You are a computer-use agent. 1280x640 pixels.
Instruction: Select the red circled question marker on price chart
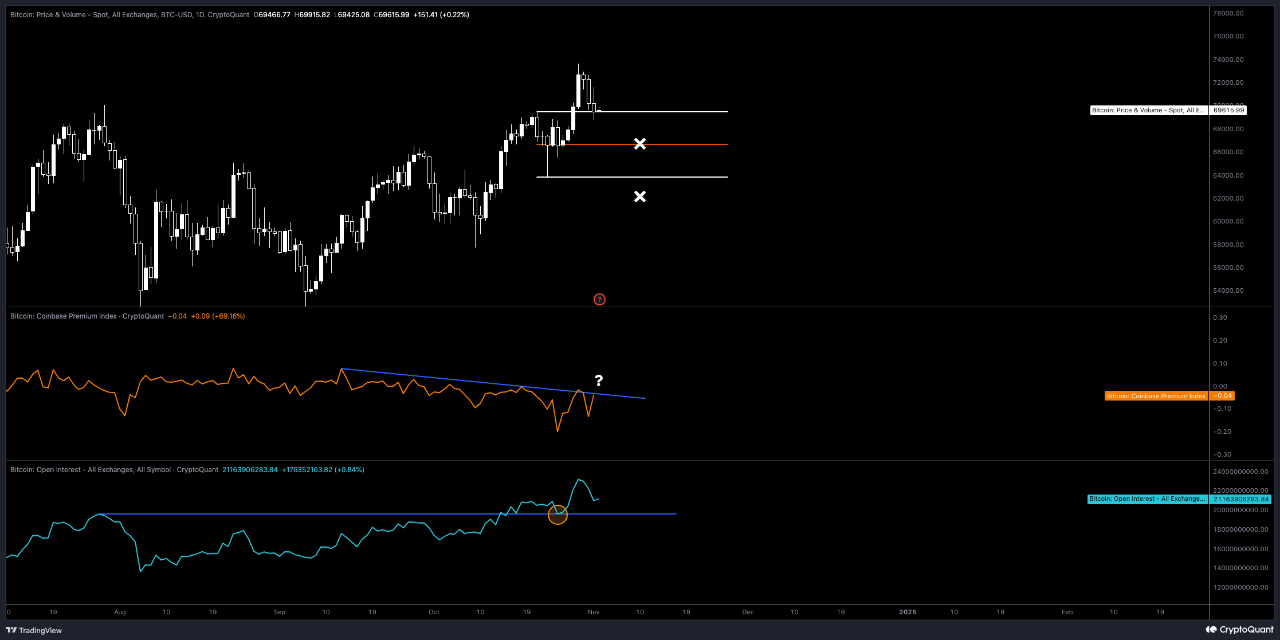(599, 299)
